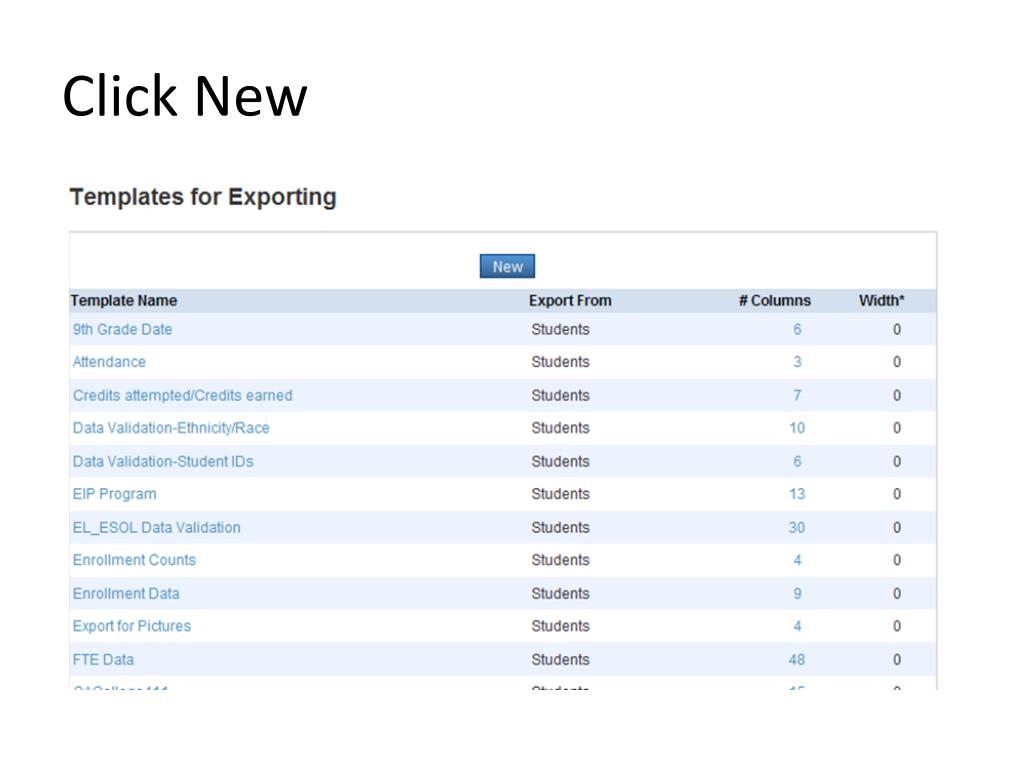Image resolution: width=1024 pixels, height=768 pixels.
Task: Click column count 6 for Student IDs
Action: pyautogui.click(x=797, y=461)
